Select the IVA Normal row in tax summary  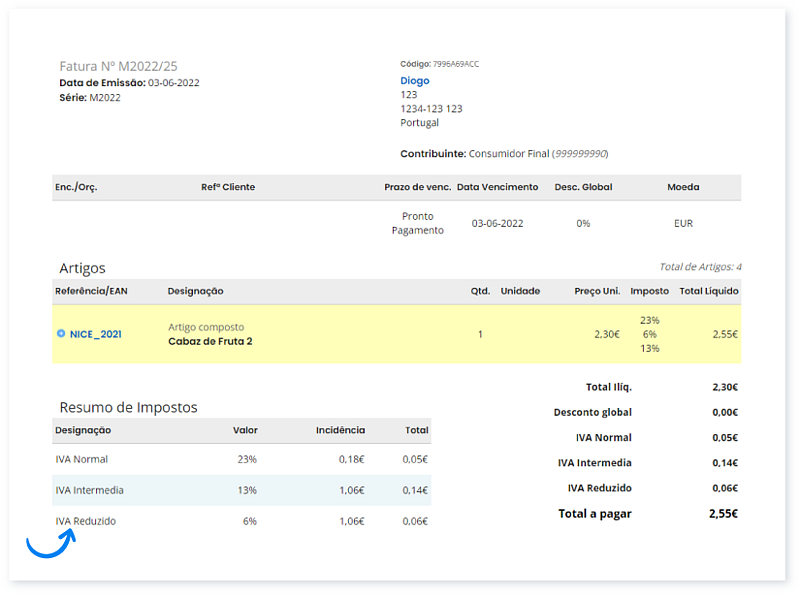(241, 460)
